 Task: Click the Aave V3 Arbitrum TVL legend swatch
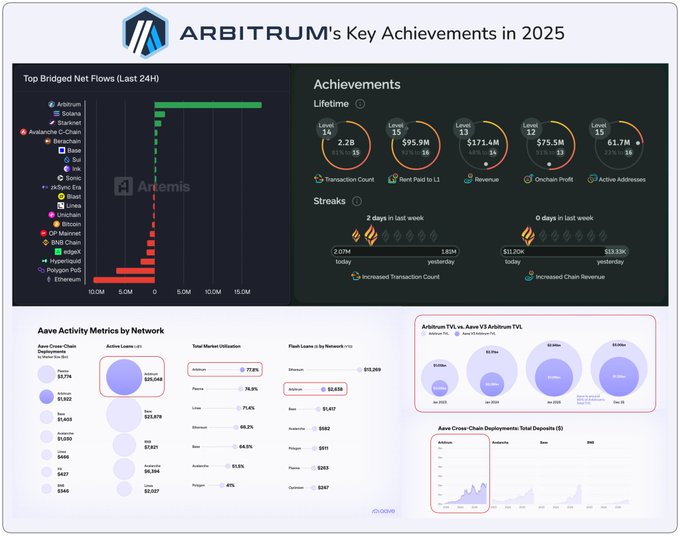[x=457, y=334]
